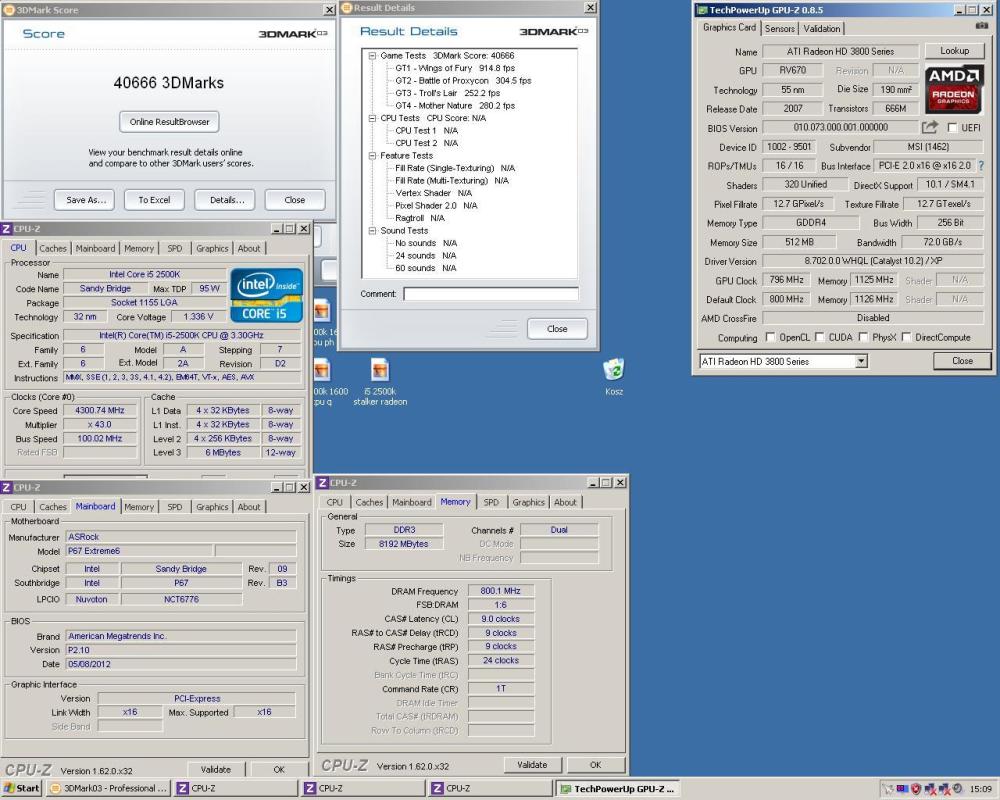Click the '800.1 MHz' DRAM Frequency value
1000x800 pixels.
coord(501,591)
